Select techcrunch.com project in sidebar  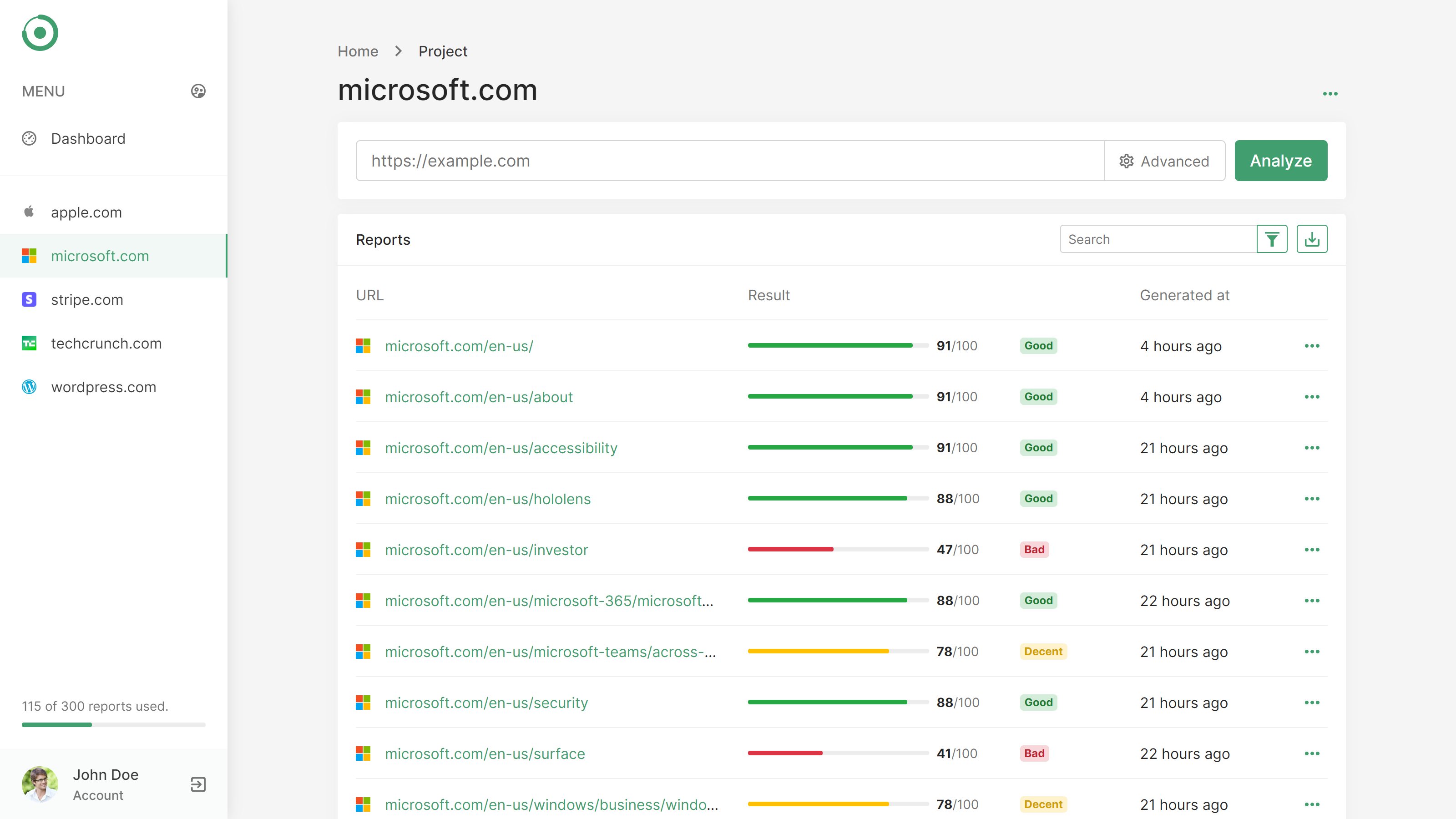[x=113, y=343]
